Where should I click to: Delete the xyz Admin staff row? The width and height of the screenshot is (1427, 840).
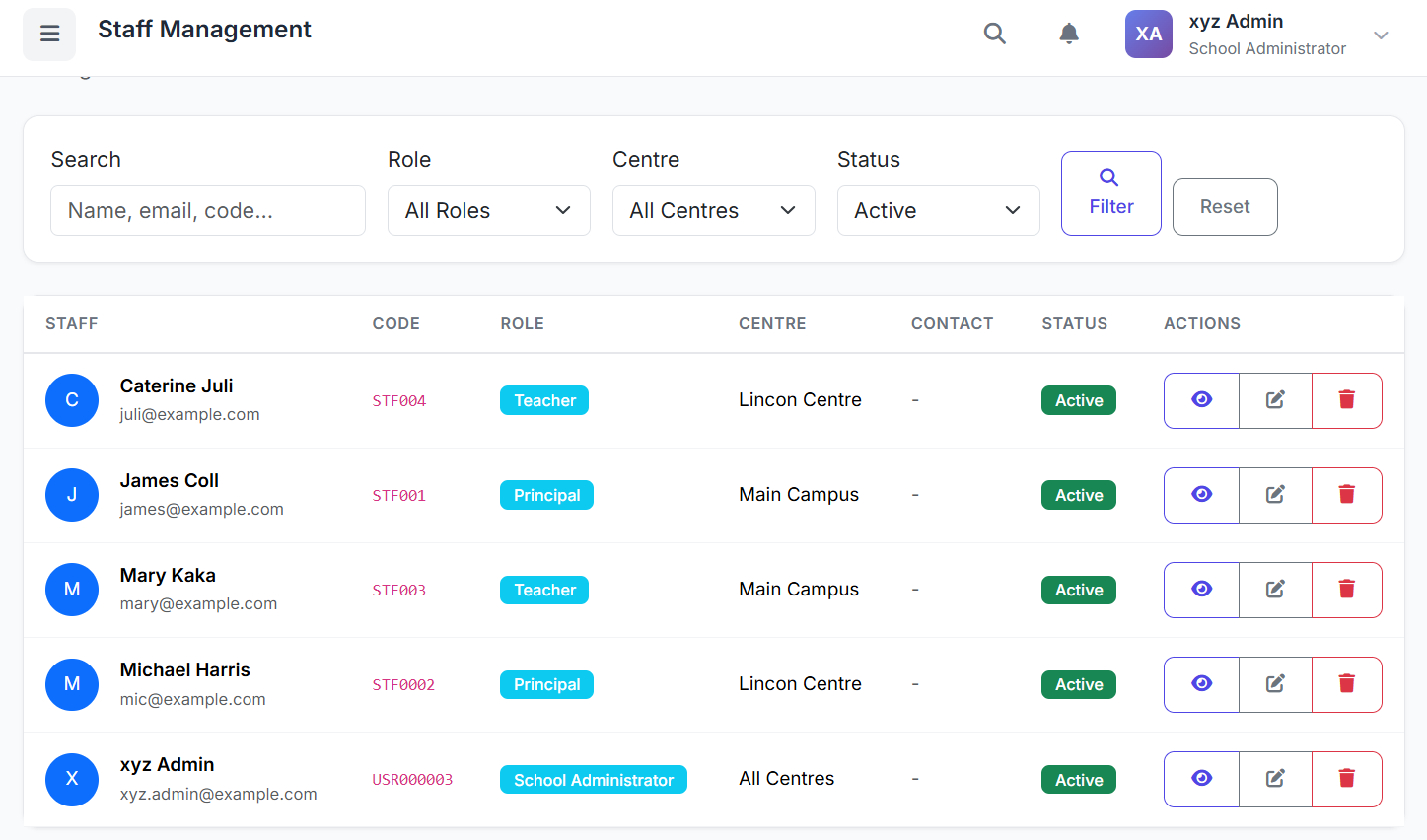coord(1346,779)
